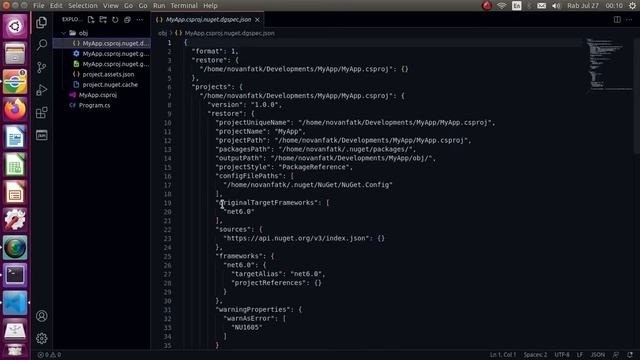The image size is (640, 360).
Task: Collapse the obj folder in Explorer
Action: (63, 33)
